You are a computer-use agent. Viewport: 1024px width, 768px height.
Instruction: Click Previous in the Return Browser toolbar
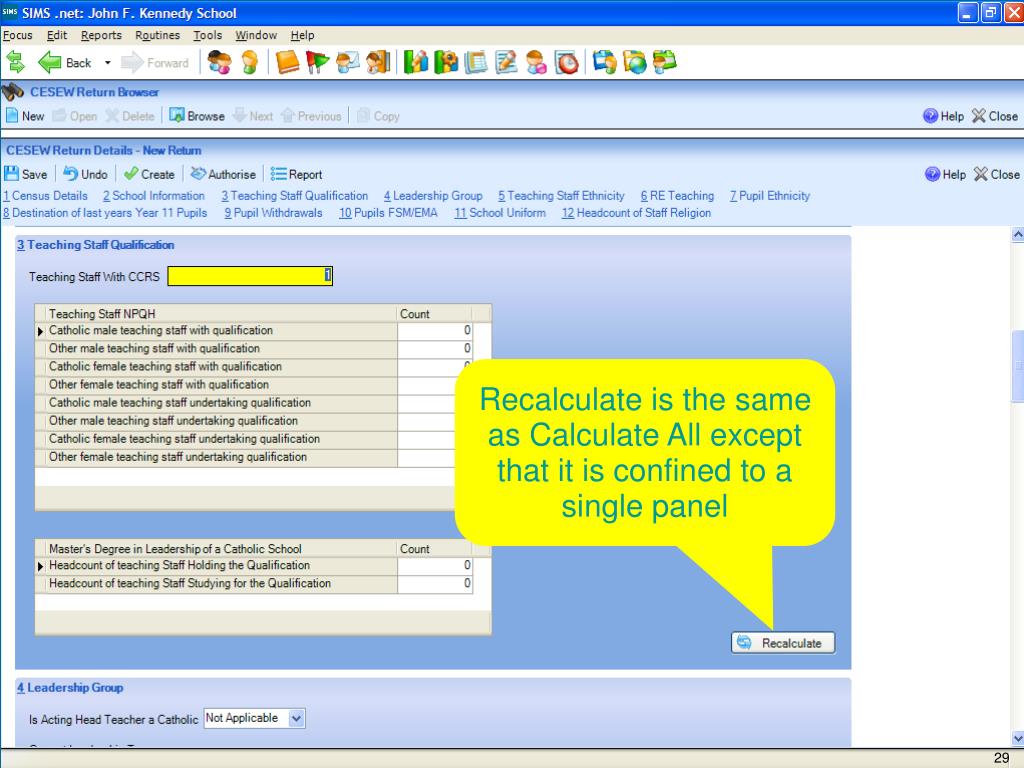[312, 116]
